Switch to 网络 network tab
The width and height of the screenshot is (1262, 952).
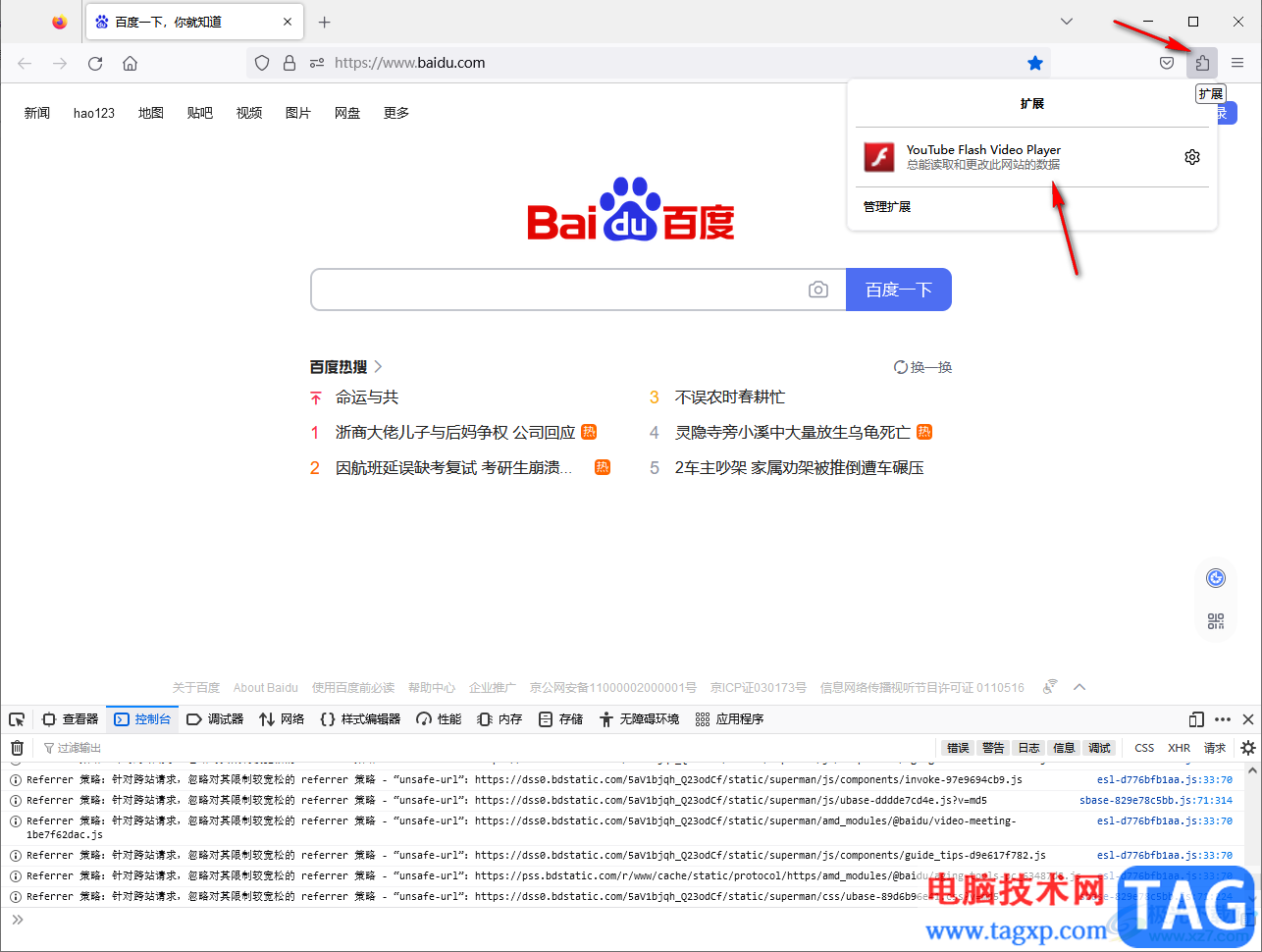tap(282, 719)
